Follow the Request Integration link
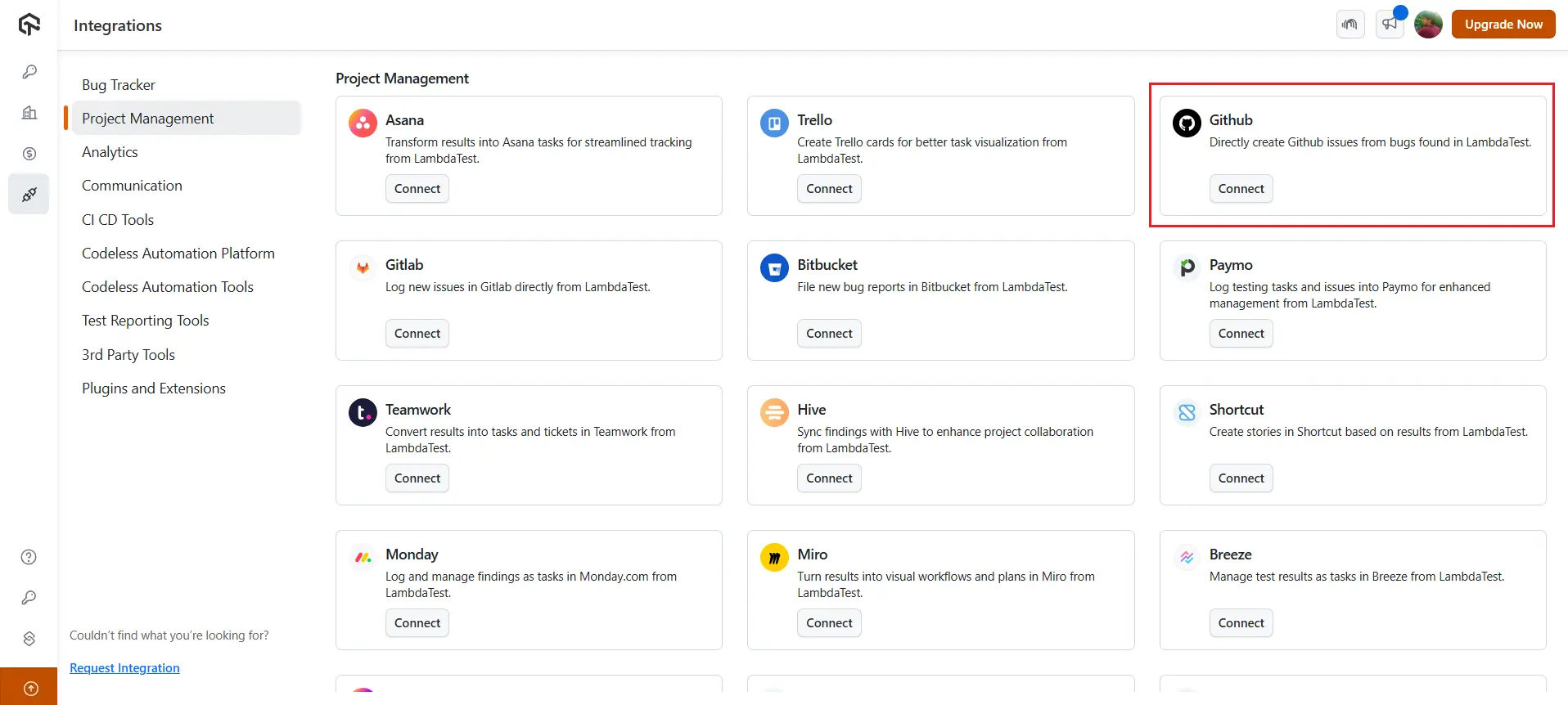This screenshot has width=1568, height=705. pyautogui.click(x=124, y=668)
